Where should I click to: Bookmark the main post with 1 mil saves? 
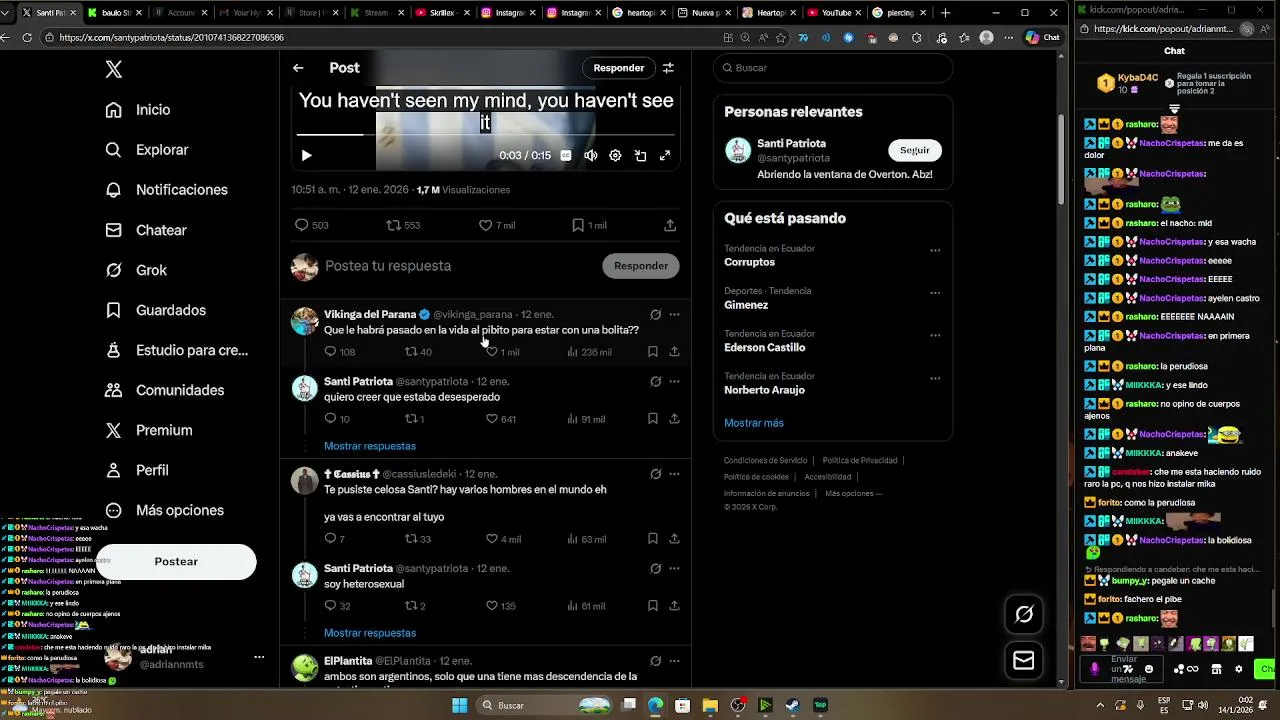[x=589, y=225]
